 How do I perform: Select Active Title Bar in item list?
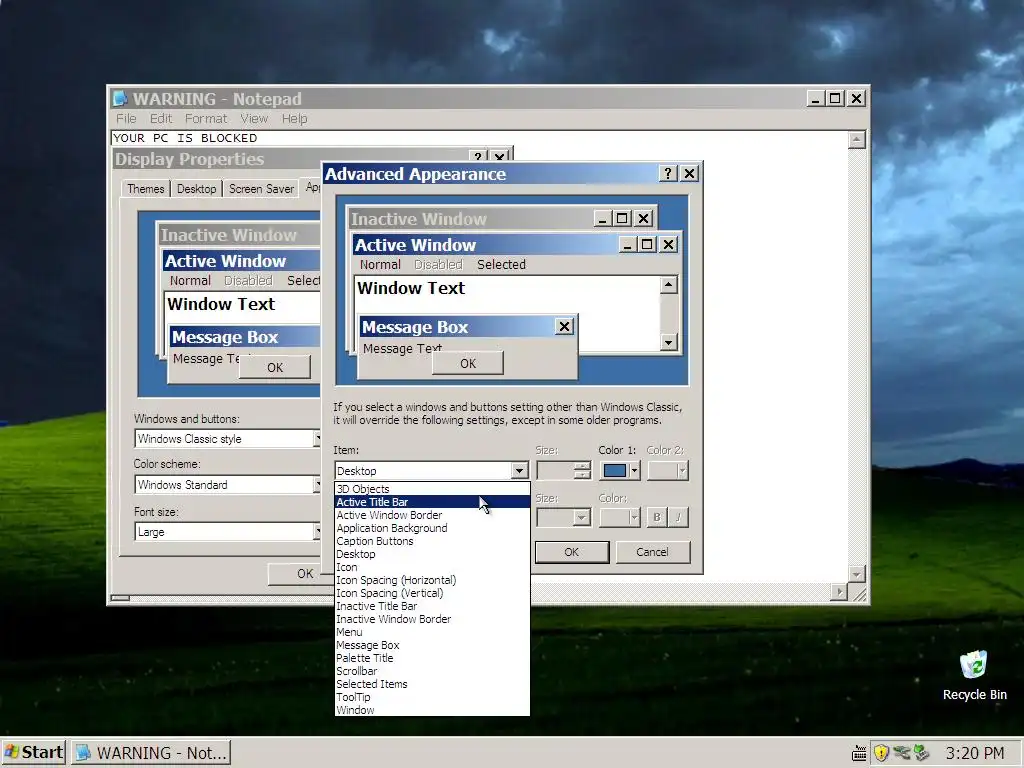432,502
